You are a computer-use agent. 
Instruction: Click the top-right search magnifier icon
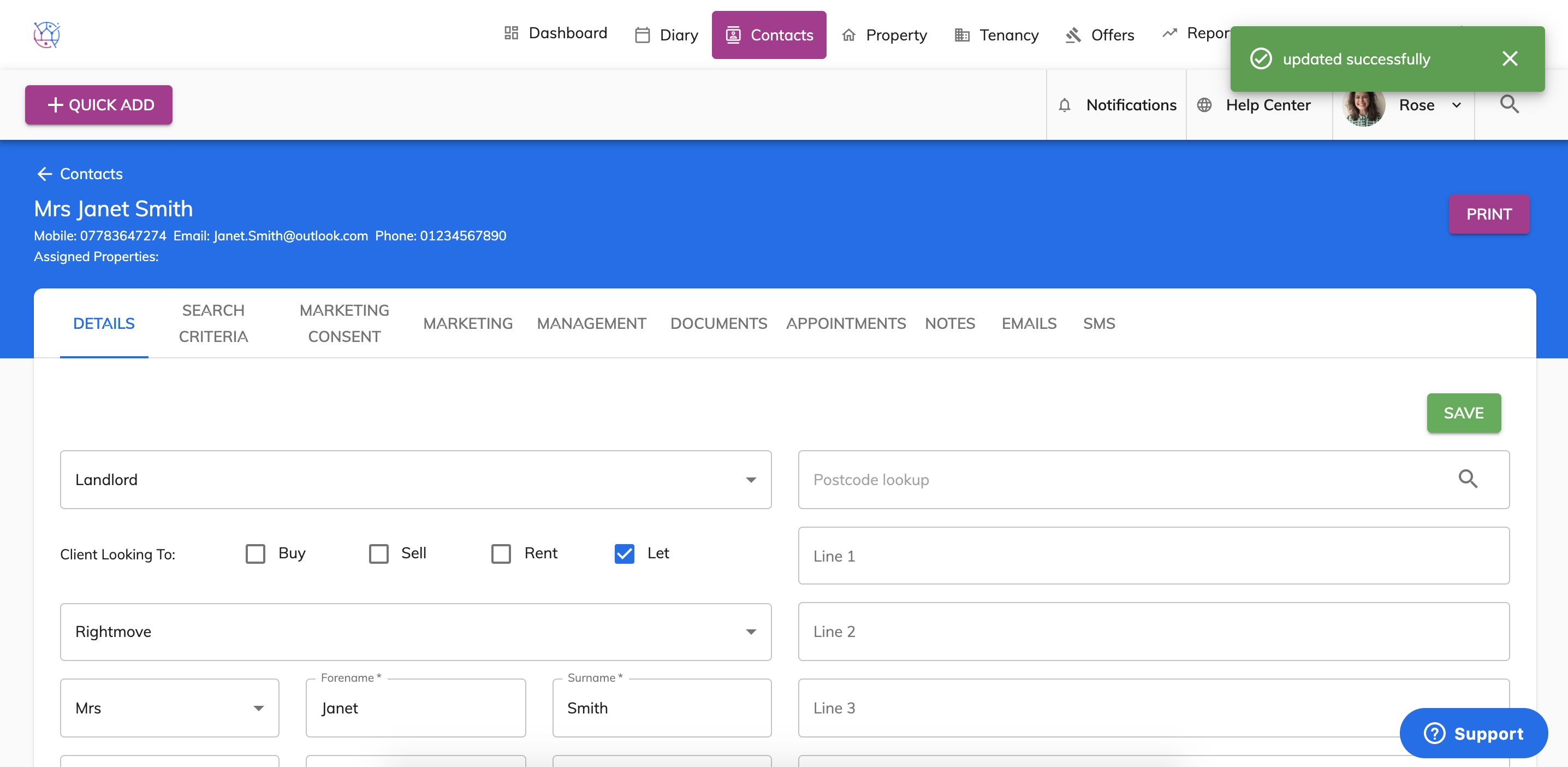click(x=1509, y=104)
